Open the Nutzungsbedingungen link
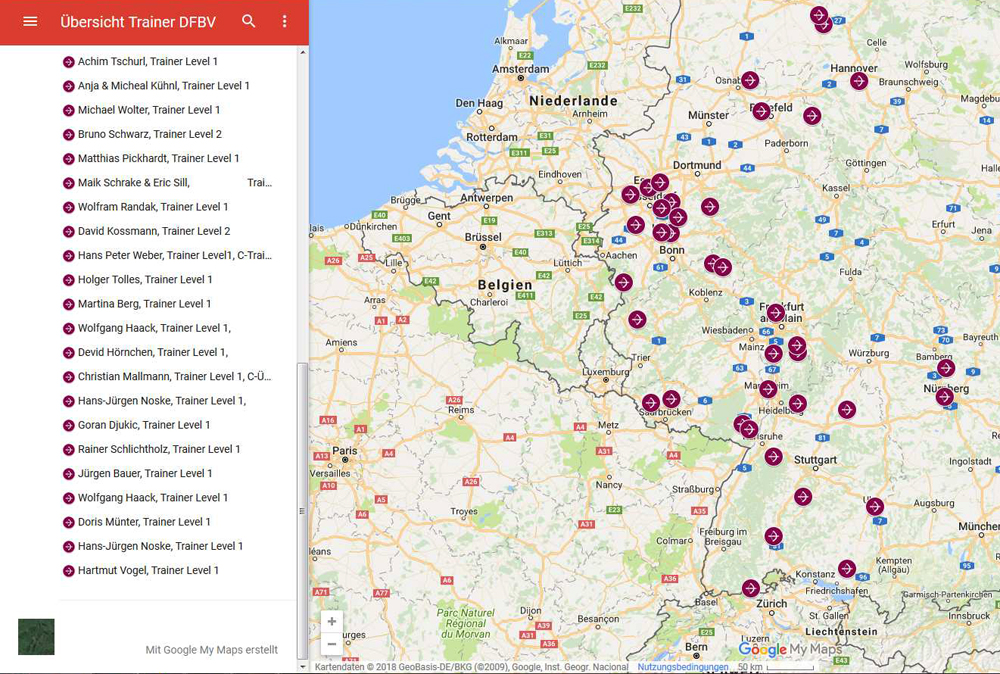Screen dimensions: 1000x674 (683, 667)
